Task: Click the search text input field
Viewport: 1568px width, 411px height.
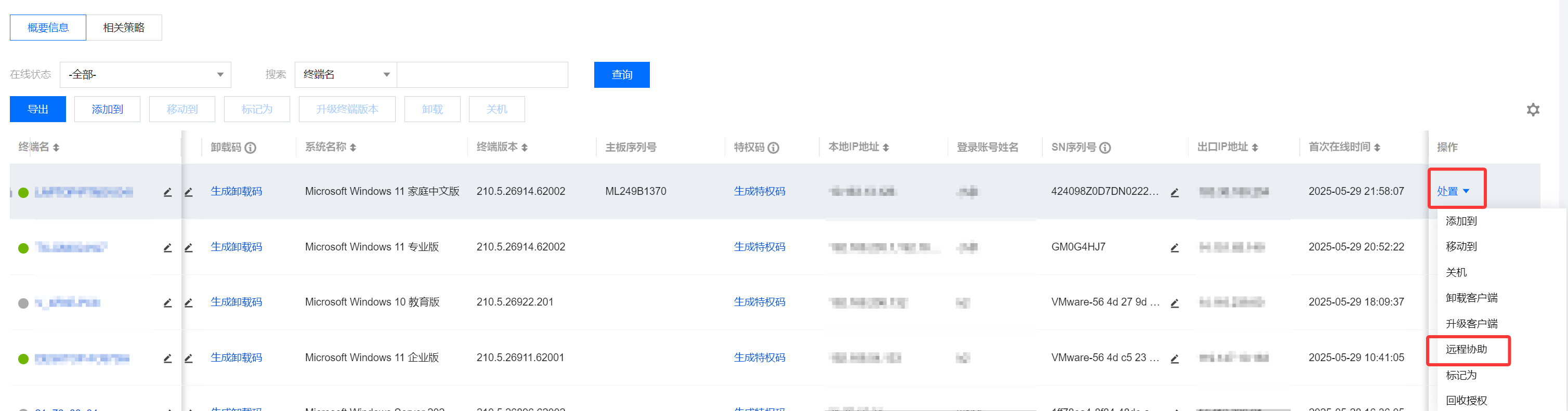Action: [482, 75]
